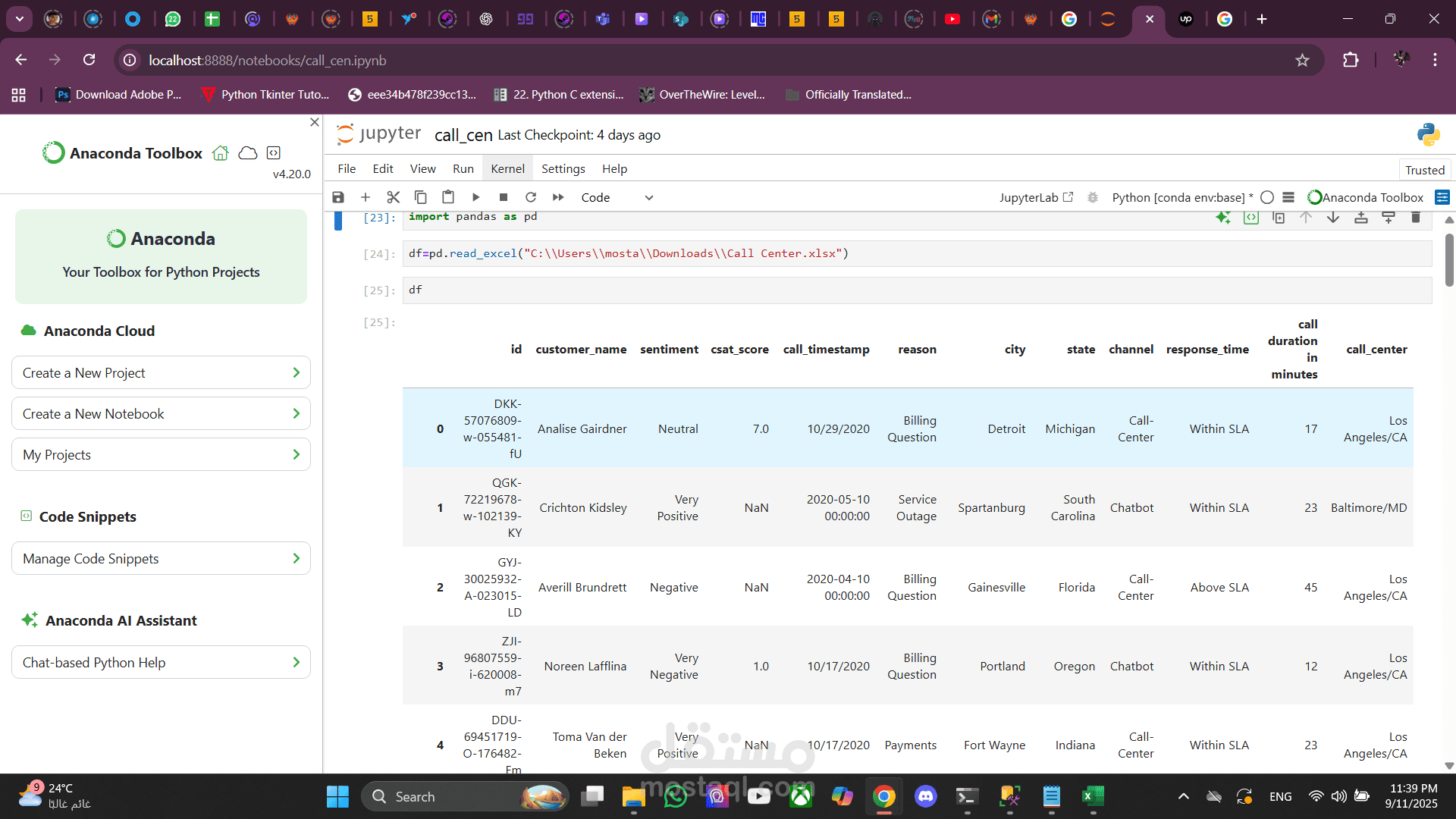
Task: Click the df code cell
Action: coord(917,290)
